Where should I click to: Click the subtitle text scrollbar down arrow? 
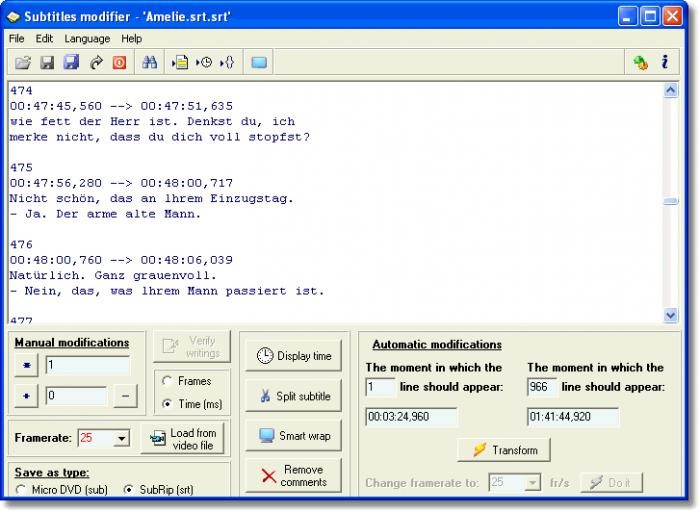click(670, 316)
